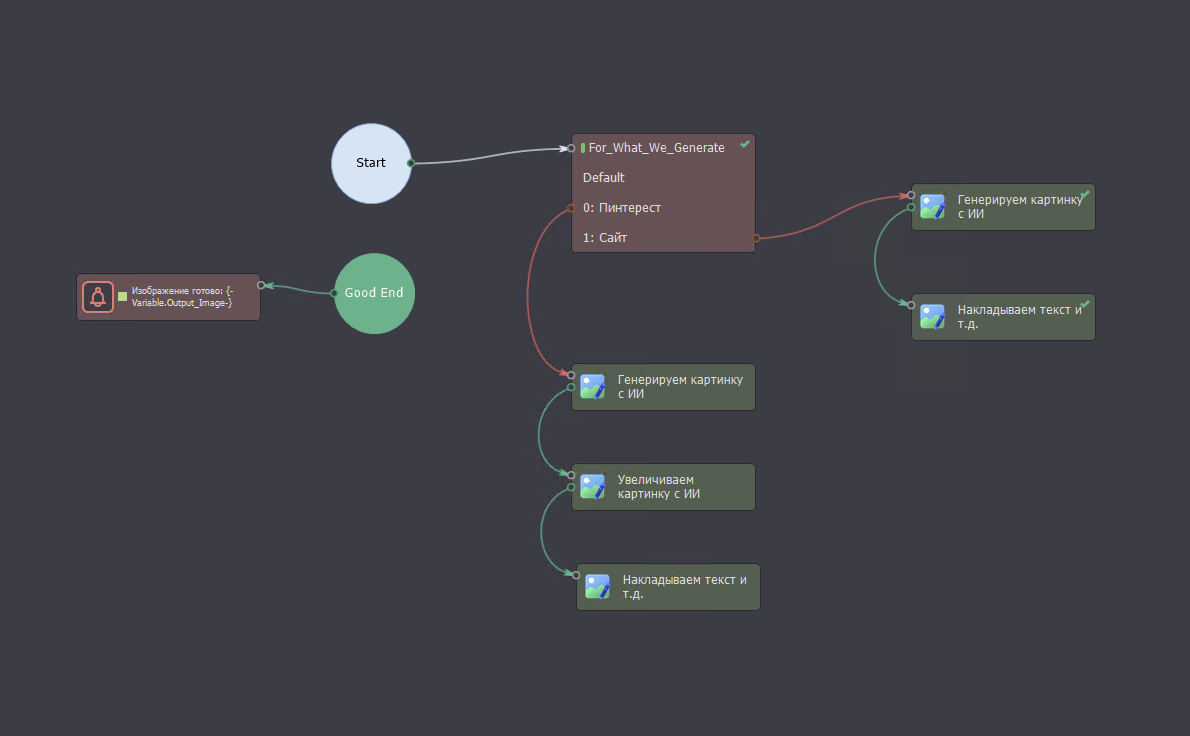1190x736 pixels.
Task: Click the image icon of the checkmarked 'Накладываем текст' block
Action: click(933, 316)
